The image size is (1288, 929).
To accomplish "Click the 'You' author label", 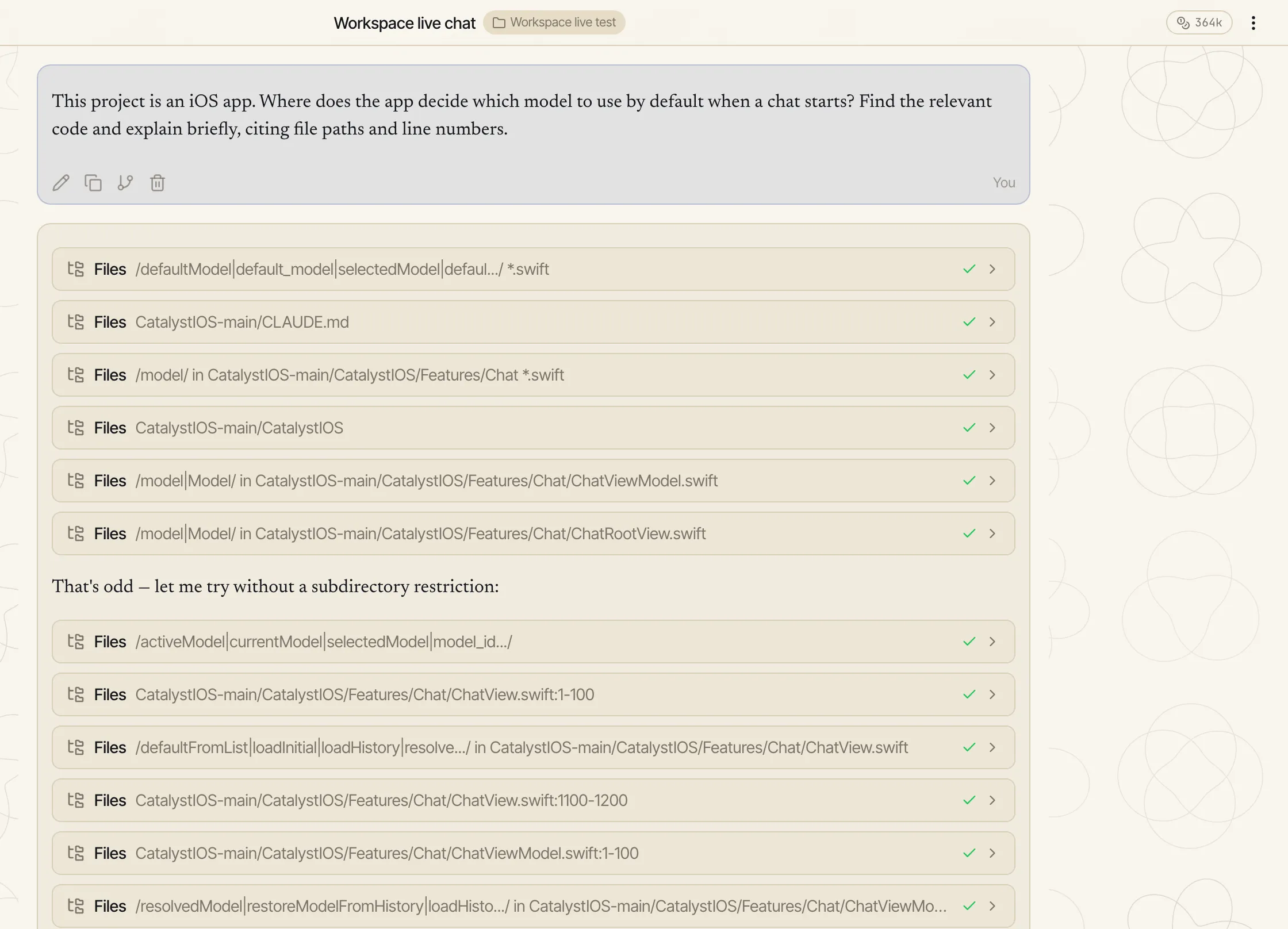I will tap(1004, 183).
